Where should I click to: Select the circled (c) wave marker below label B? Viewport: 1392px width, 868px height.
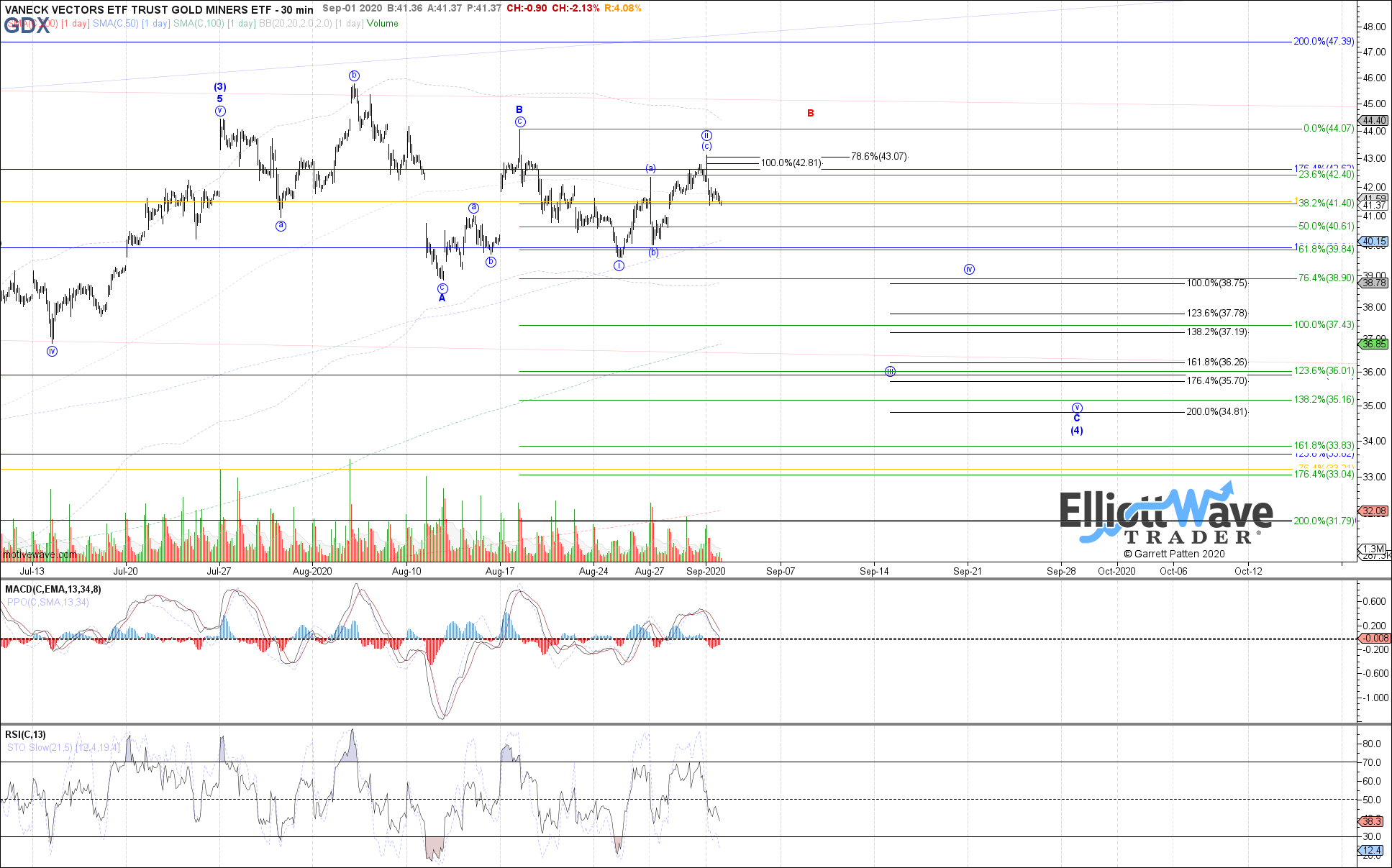520,122
